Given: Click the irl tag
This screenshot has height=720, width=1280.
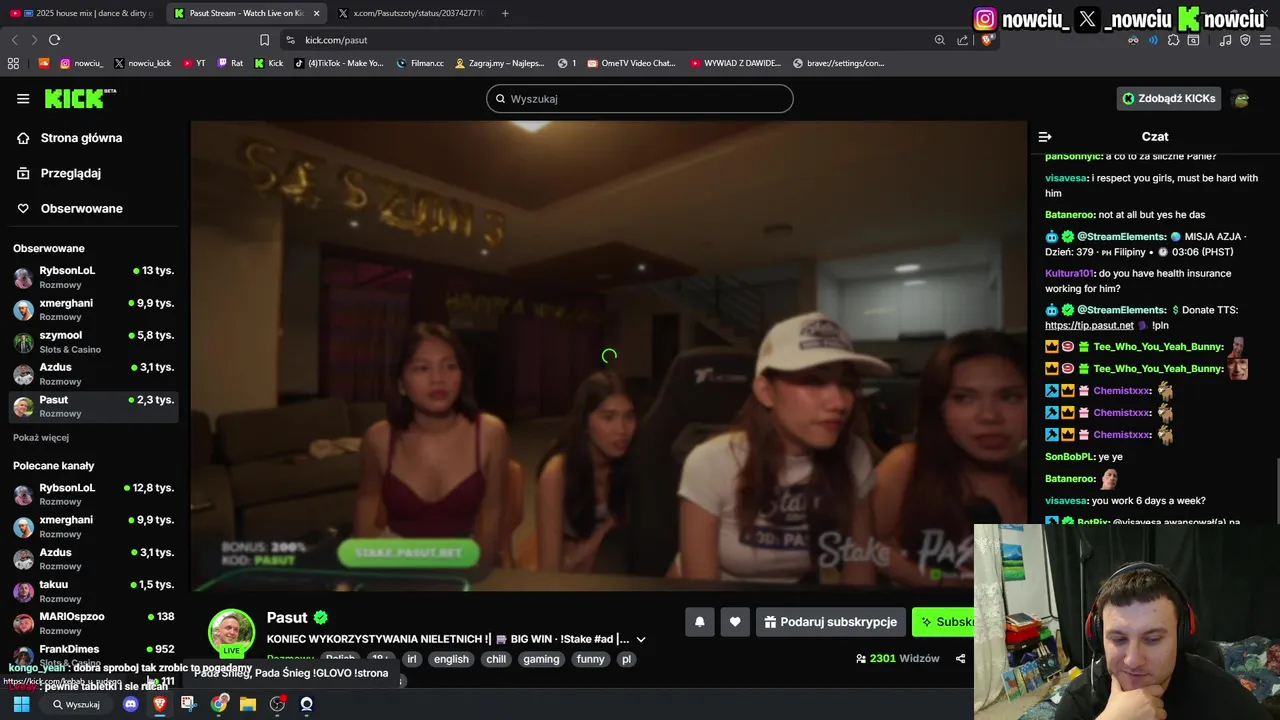Looking at the screenshot, I should [411, 659].
